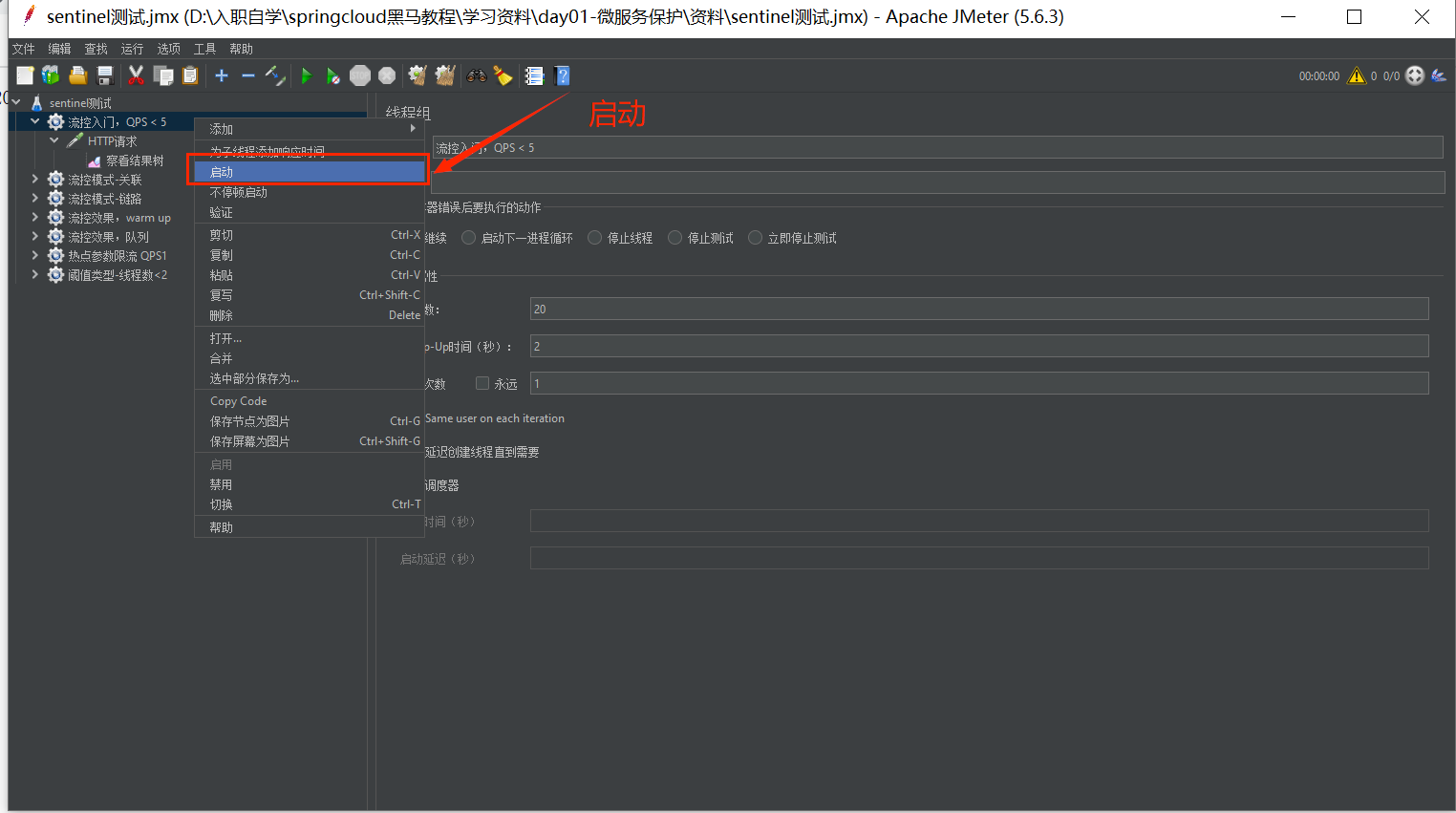Select the 热点参数限流 QPS1 tree item
The height and width of the screenshot is (813, 1456).
coord(118,256)
